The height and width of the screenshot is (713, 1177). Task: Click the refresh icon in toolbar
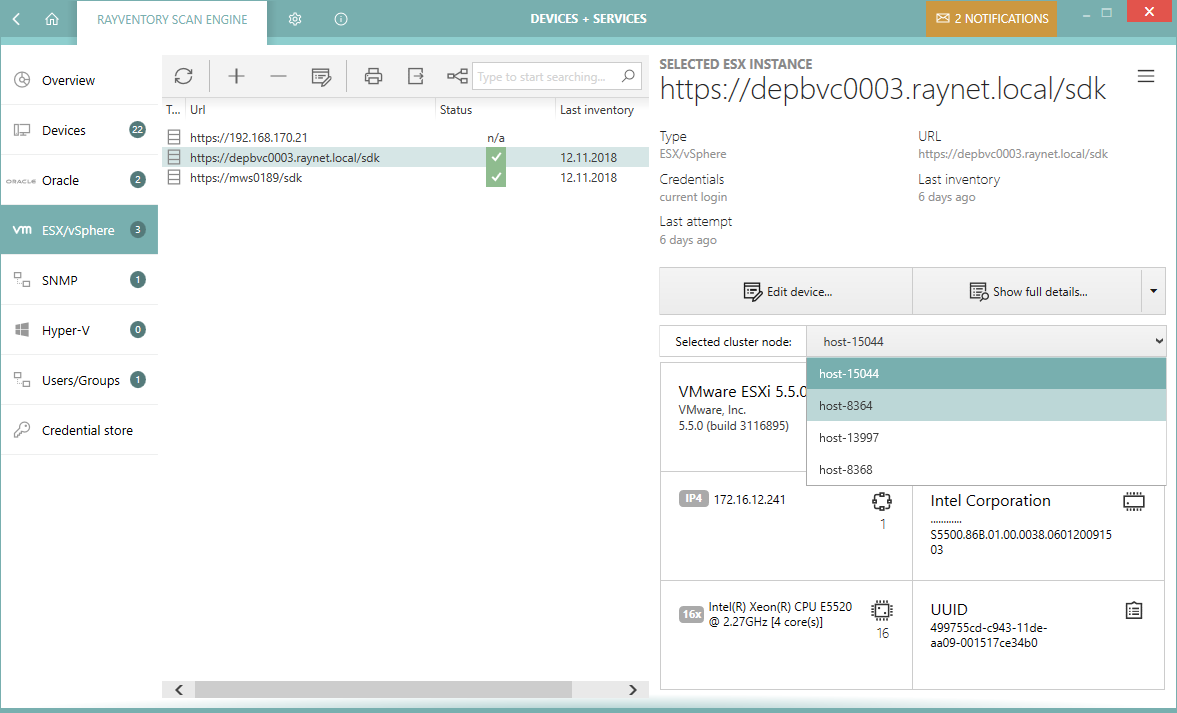183,77
